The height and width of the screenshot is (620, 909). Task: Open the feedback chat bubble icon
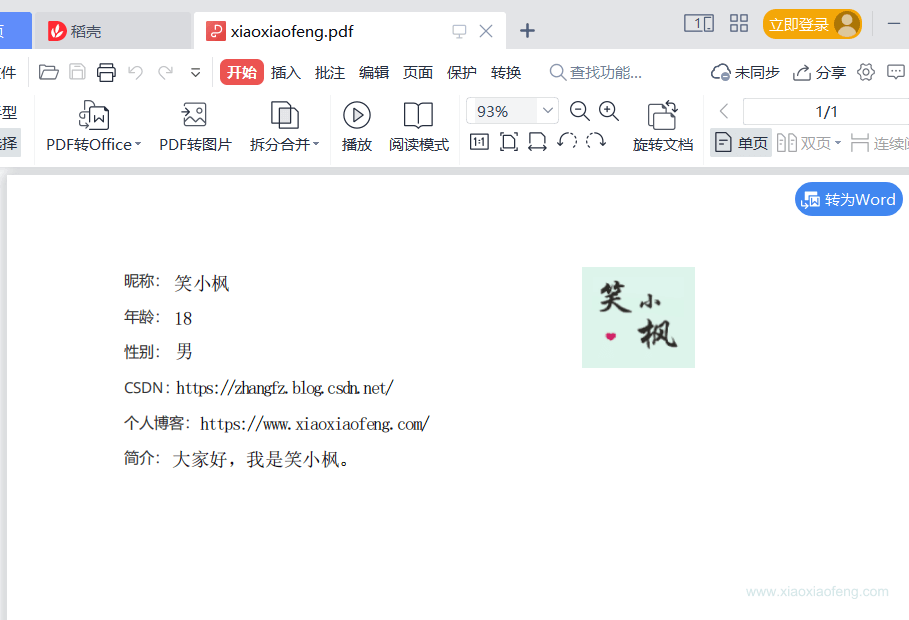(x=896, y=72)
